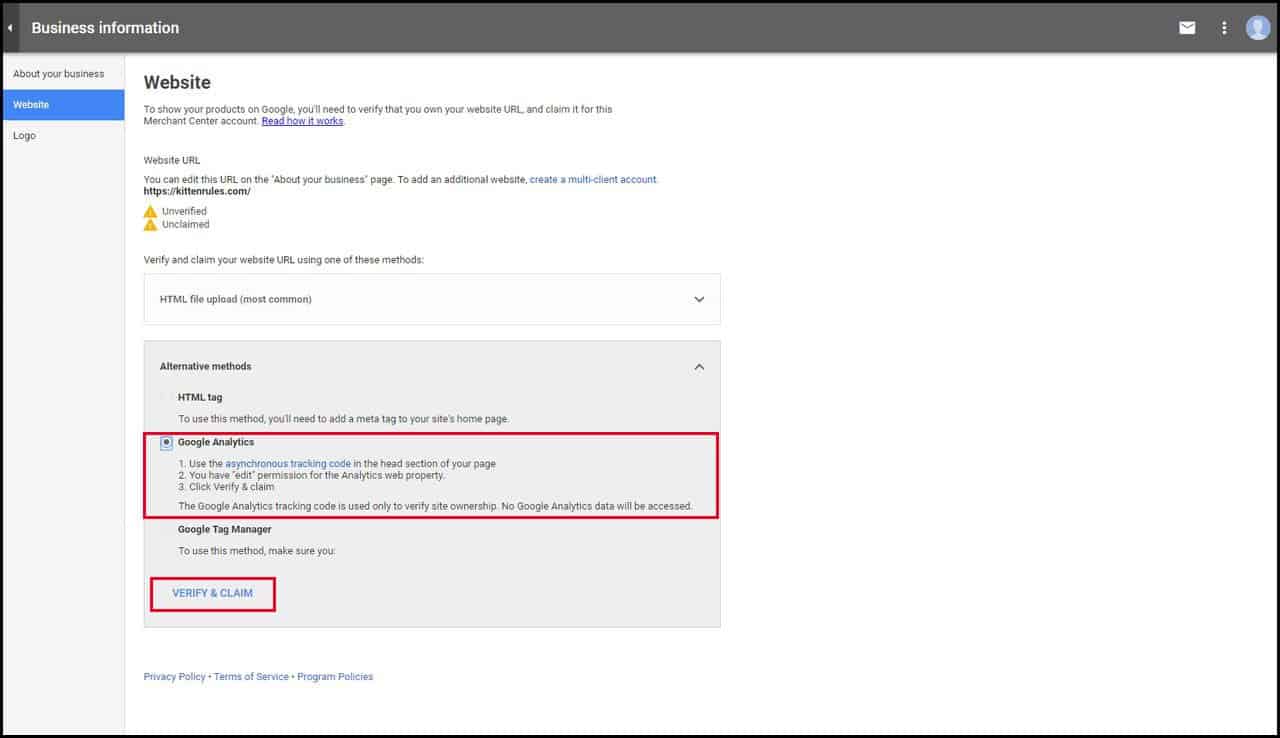Click the user profile avatar
This screenshot has height=738, width=1280.
[x=1257, y=28]
